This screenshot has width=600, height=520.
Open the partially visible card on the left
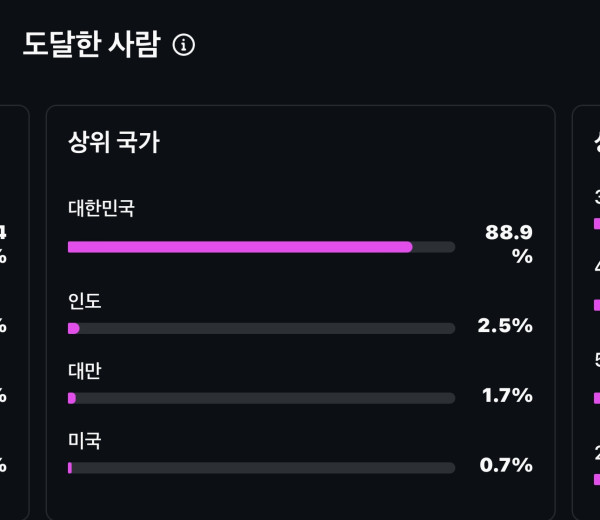tap(12, 310)
